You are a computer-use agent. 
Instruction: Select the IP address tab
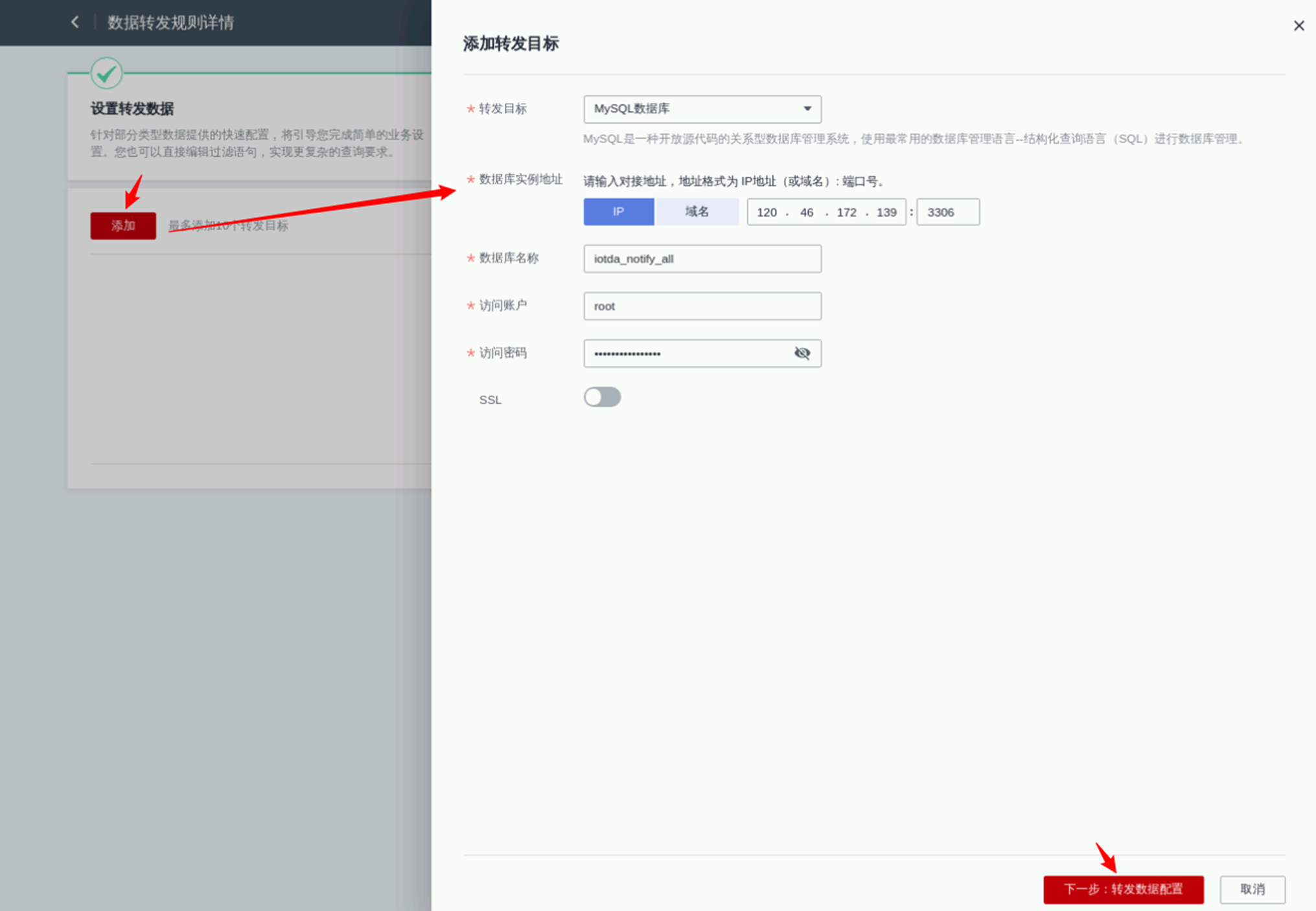(618, 212)
